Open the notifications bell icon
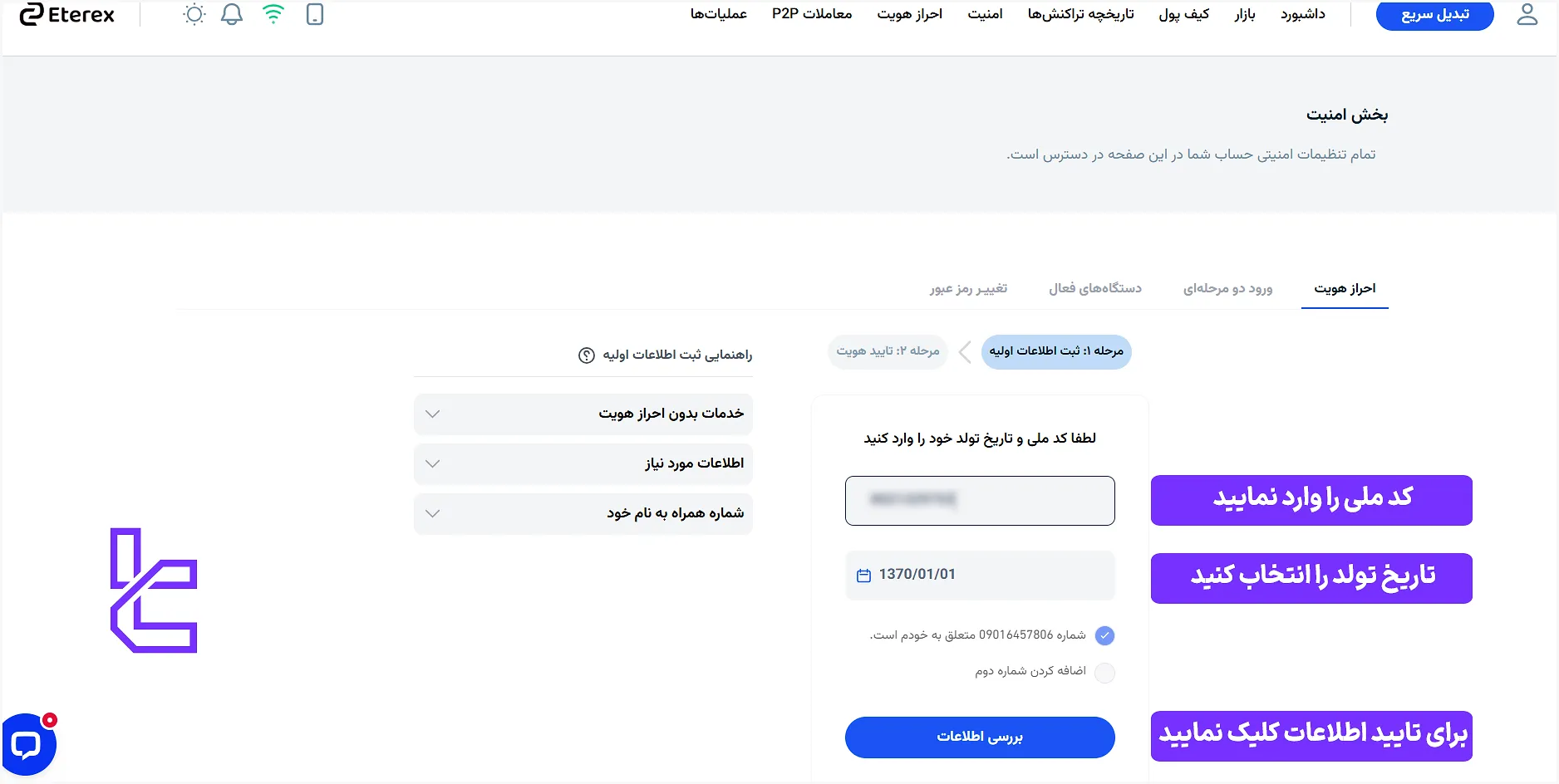 [232, 14]
